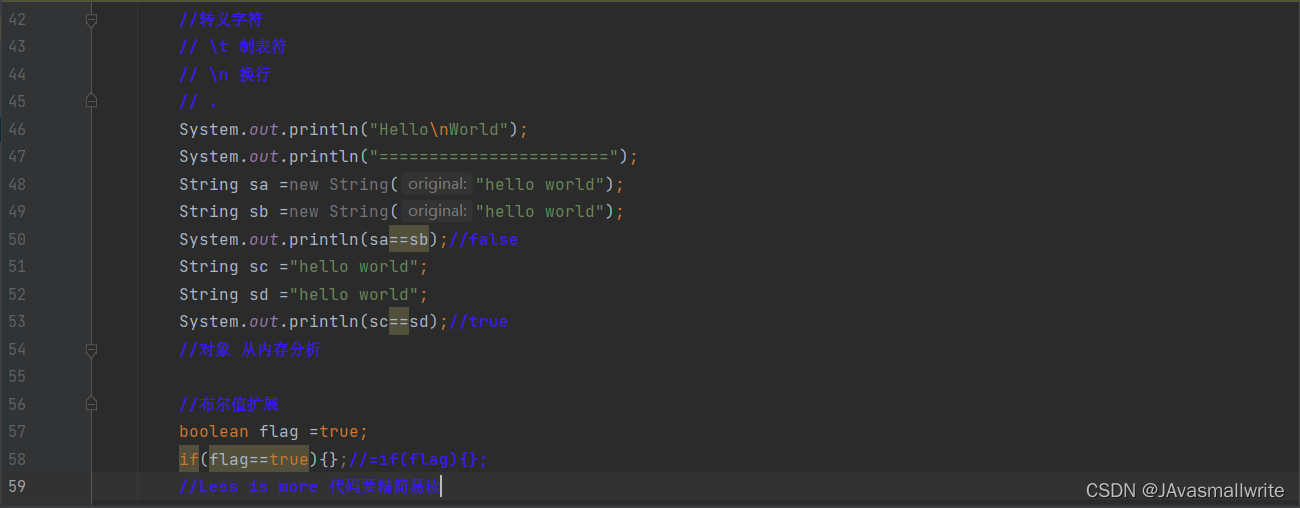
Task: Click "String sd" declaration on line 52
Action: pyautogui.click(x=224, y=294)
